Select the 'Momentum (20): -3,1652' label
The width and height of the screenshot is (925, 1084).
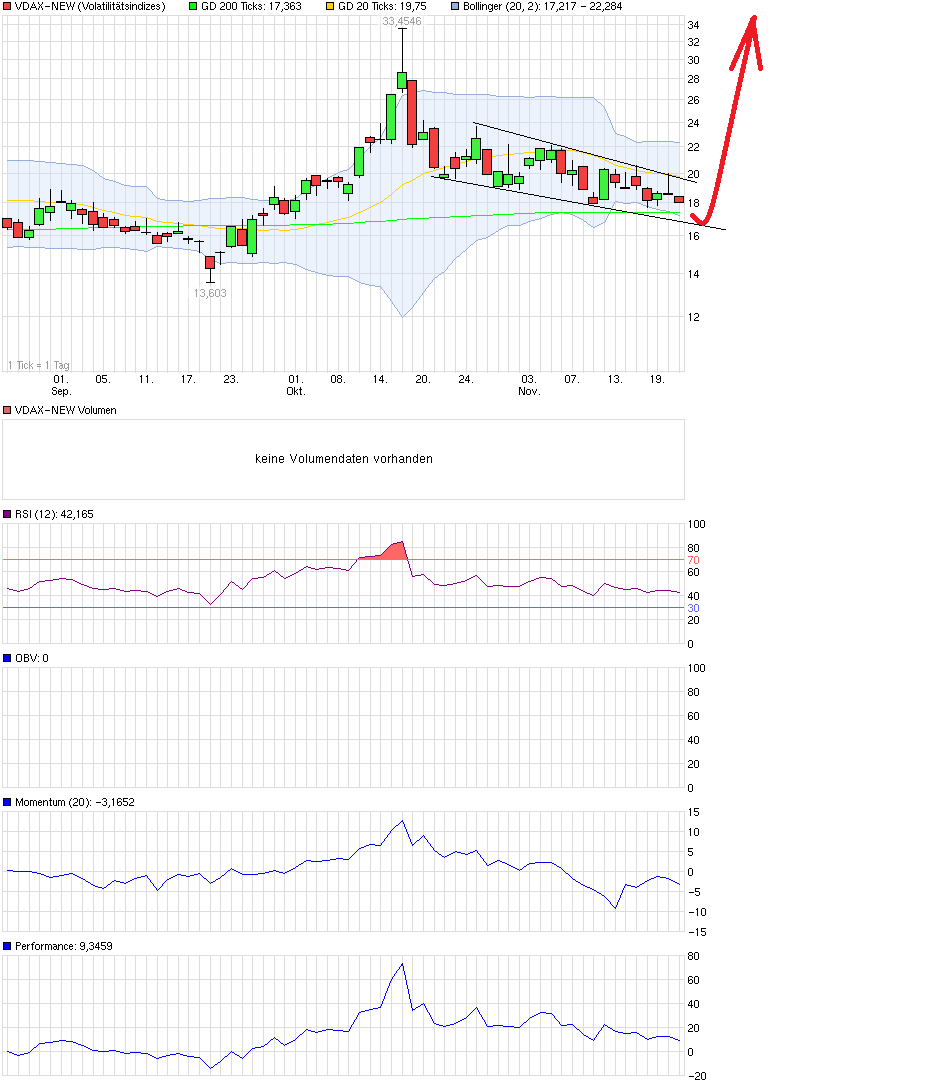click(75, 802)
